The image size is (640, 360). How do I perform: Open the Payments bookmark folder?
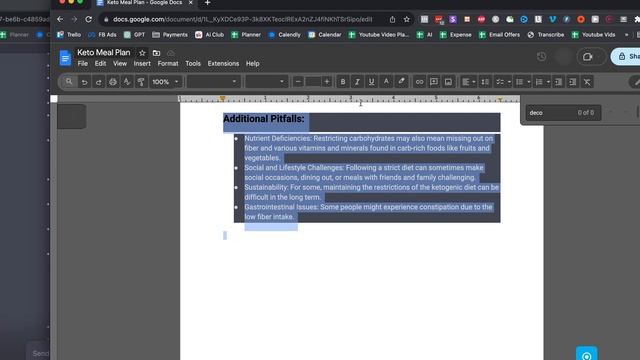(x=170, y=35)
